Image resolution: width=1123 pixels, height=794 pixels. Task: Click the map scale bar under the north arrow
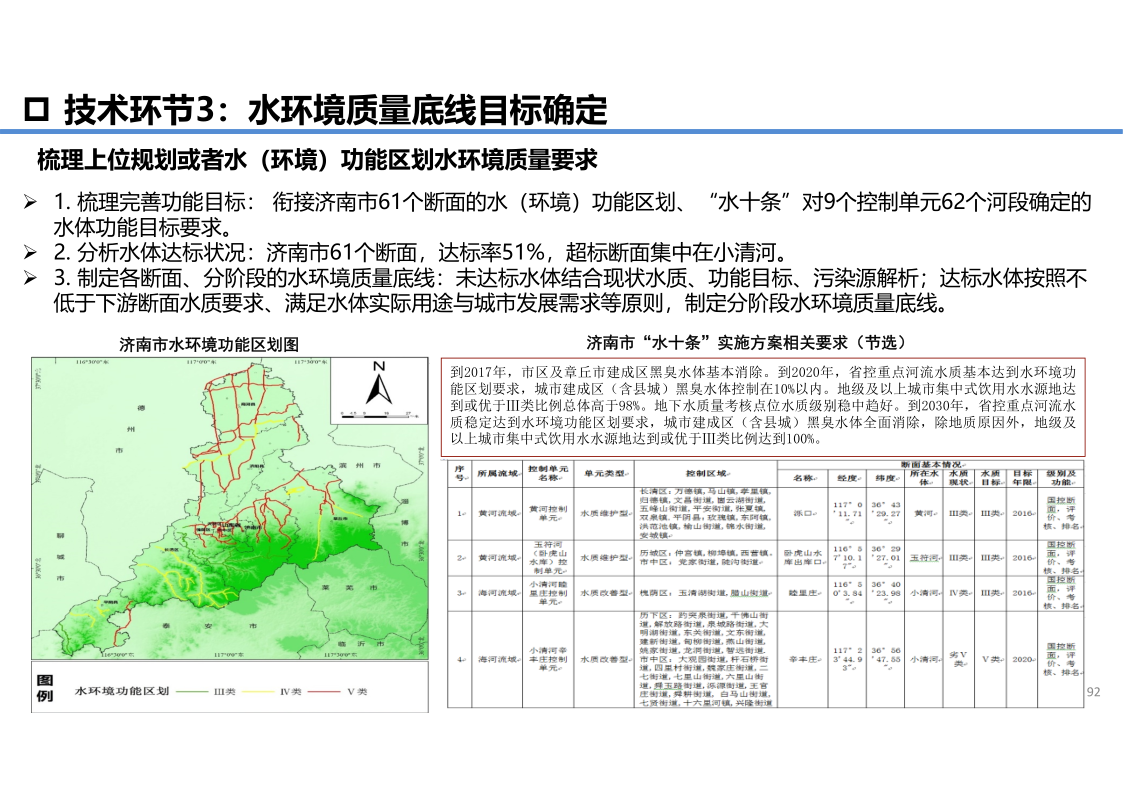(x=378, y=414)
